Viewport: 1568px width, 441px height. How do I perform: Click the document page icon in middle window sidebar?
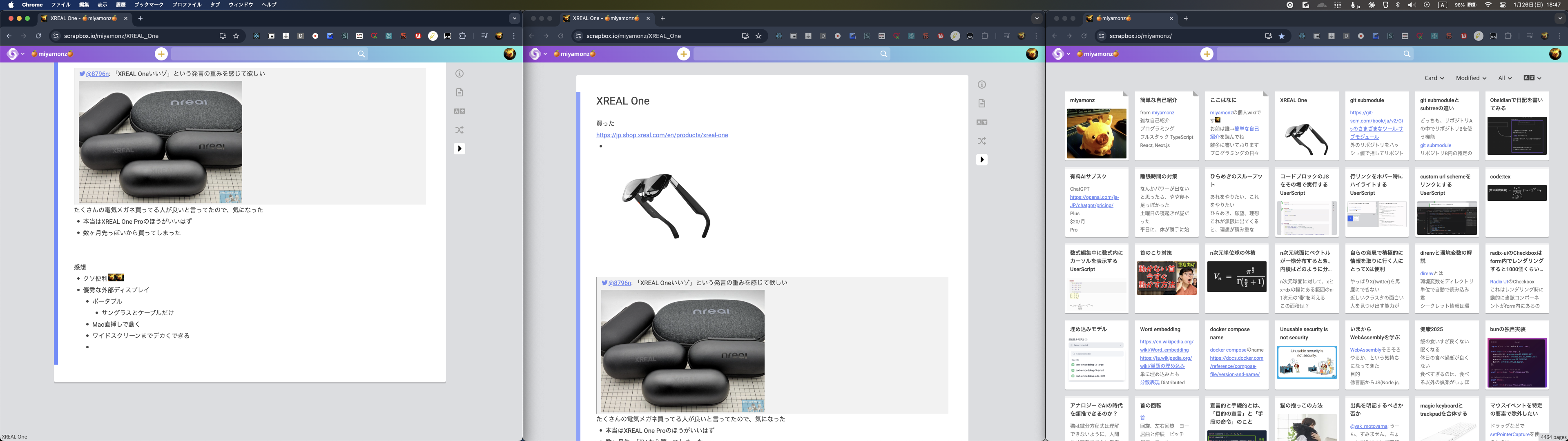(x=982, y=103)
